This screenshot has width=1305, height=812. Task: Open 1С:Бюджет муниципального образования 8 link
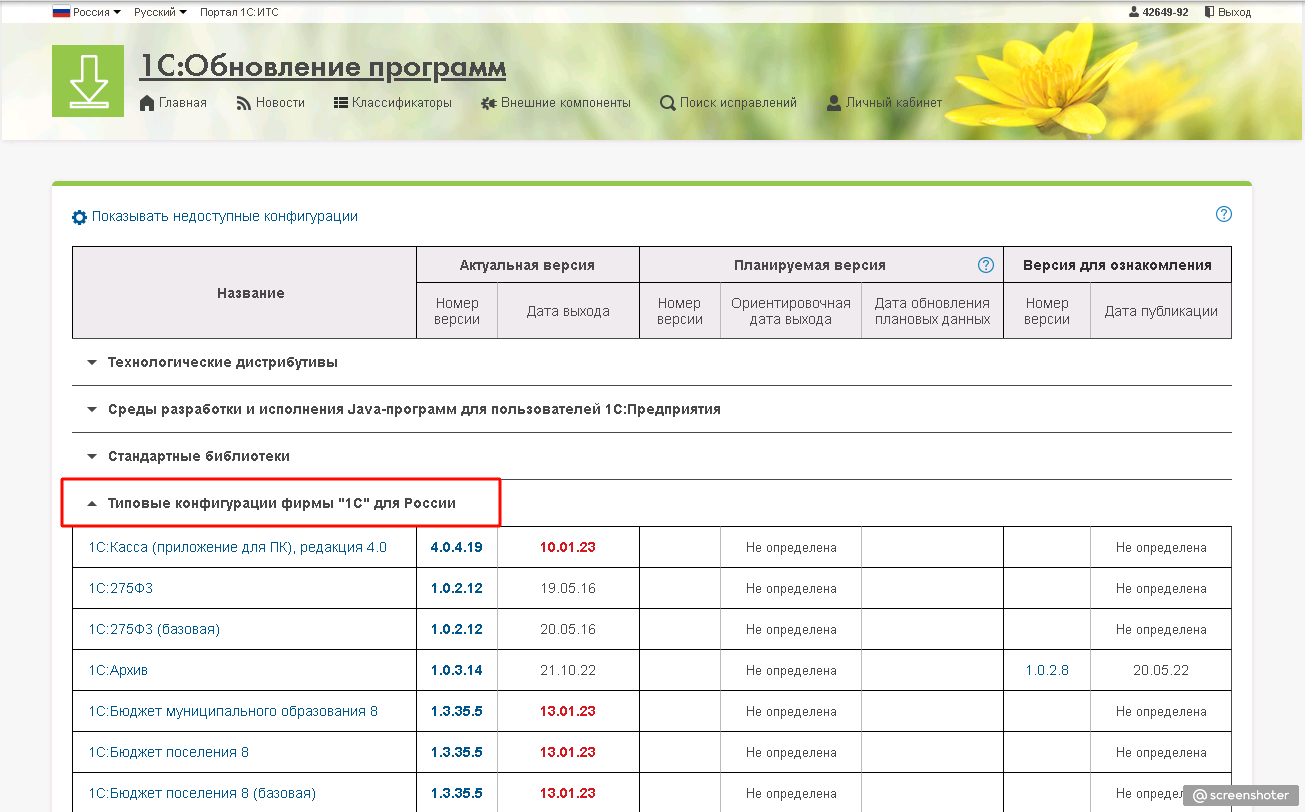point(233,711)
